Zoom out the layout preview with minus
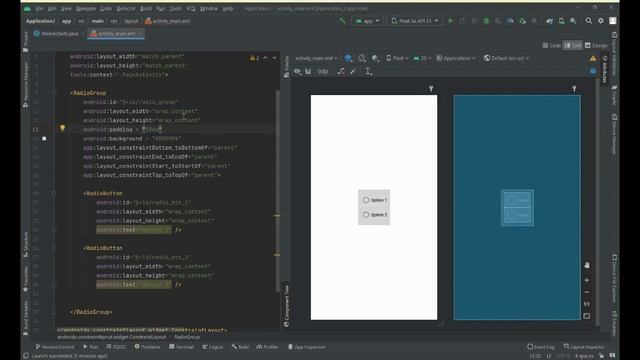The width and height of the screenshot is (640, 360). tap(587, 292)
